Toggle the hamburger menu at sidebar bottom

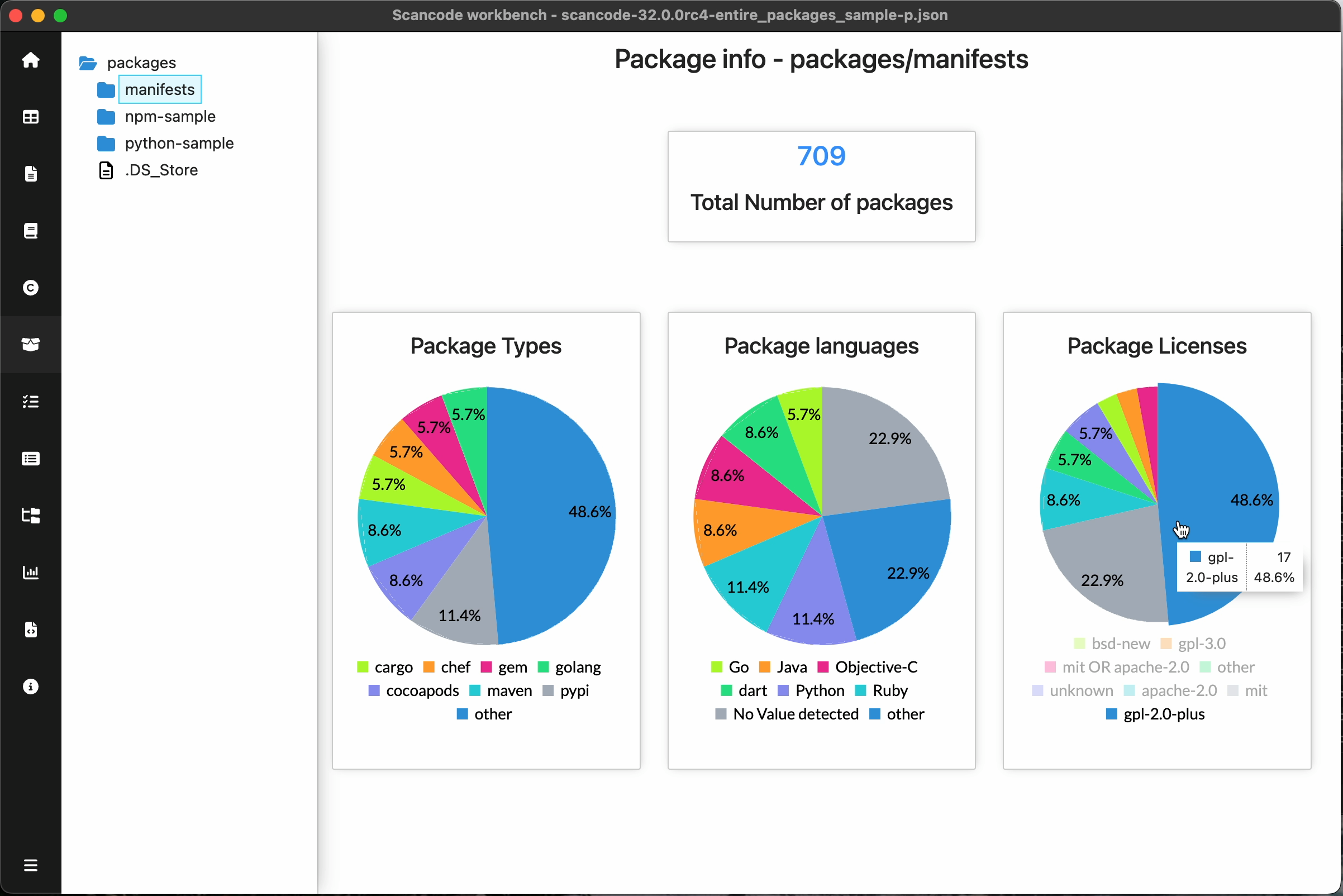[31, 865]
